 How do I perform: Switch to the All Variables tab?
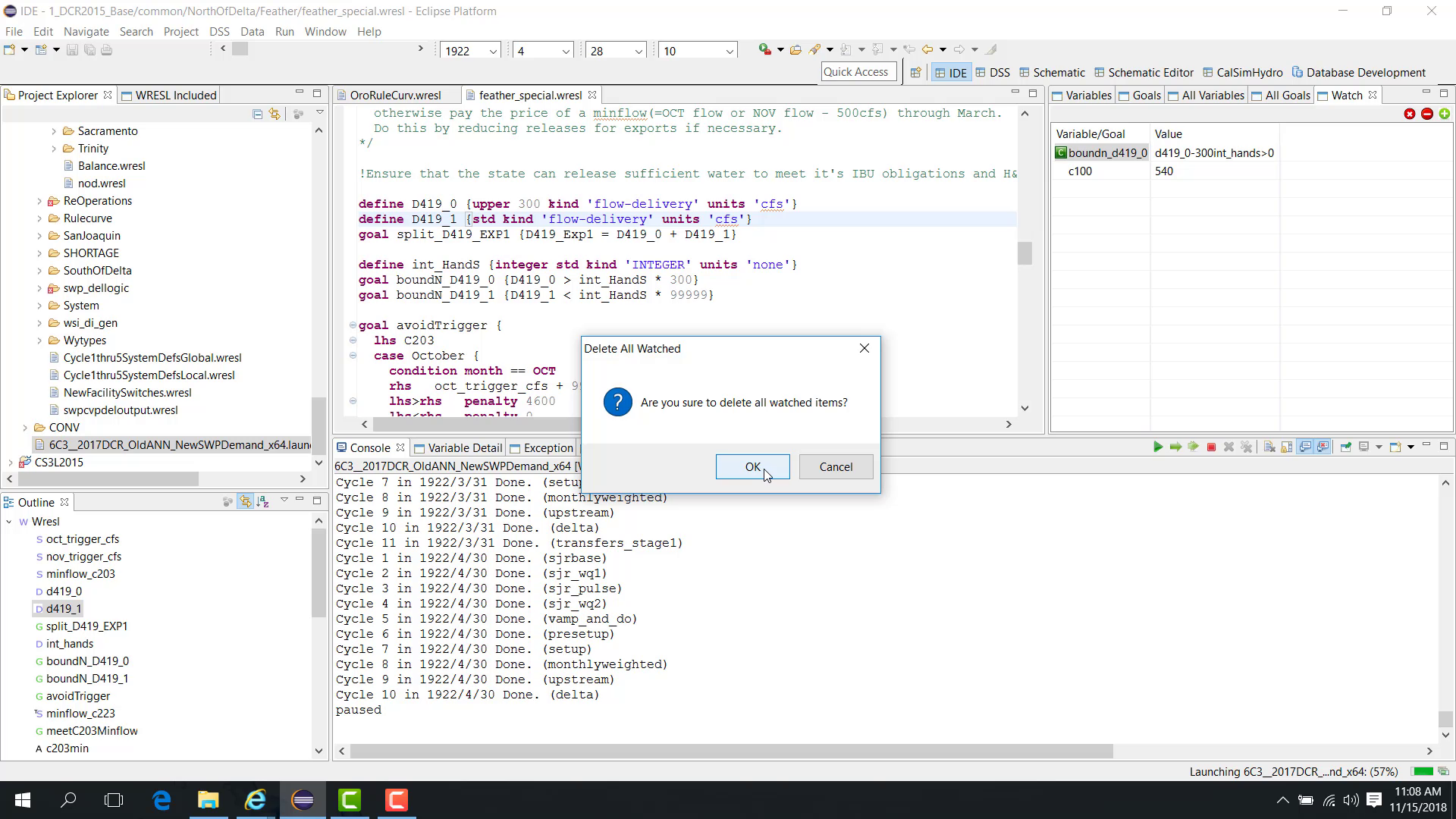(1206, 95)
